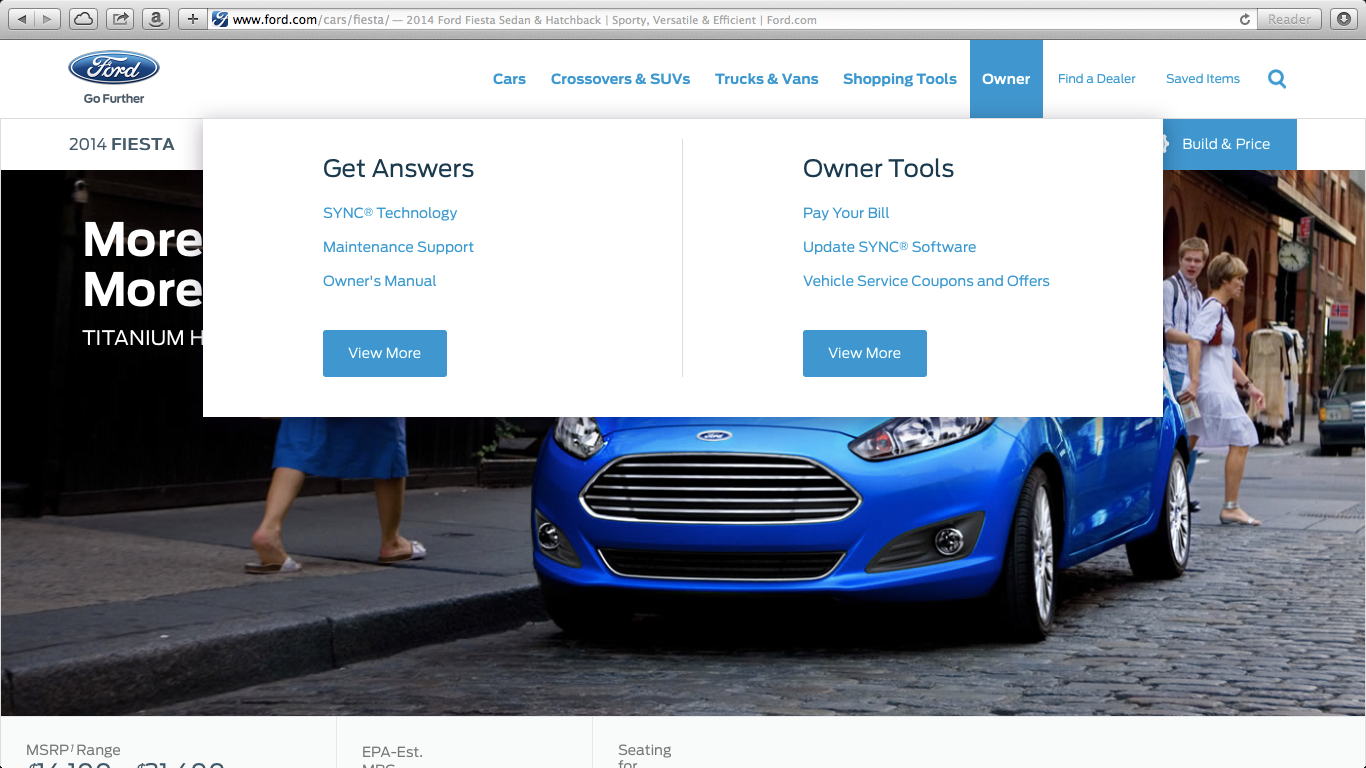Click the Go Further tagline
1366x768 pixels.
click(114, 98)
